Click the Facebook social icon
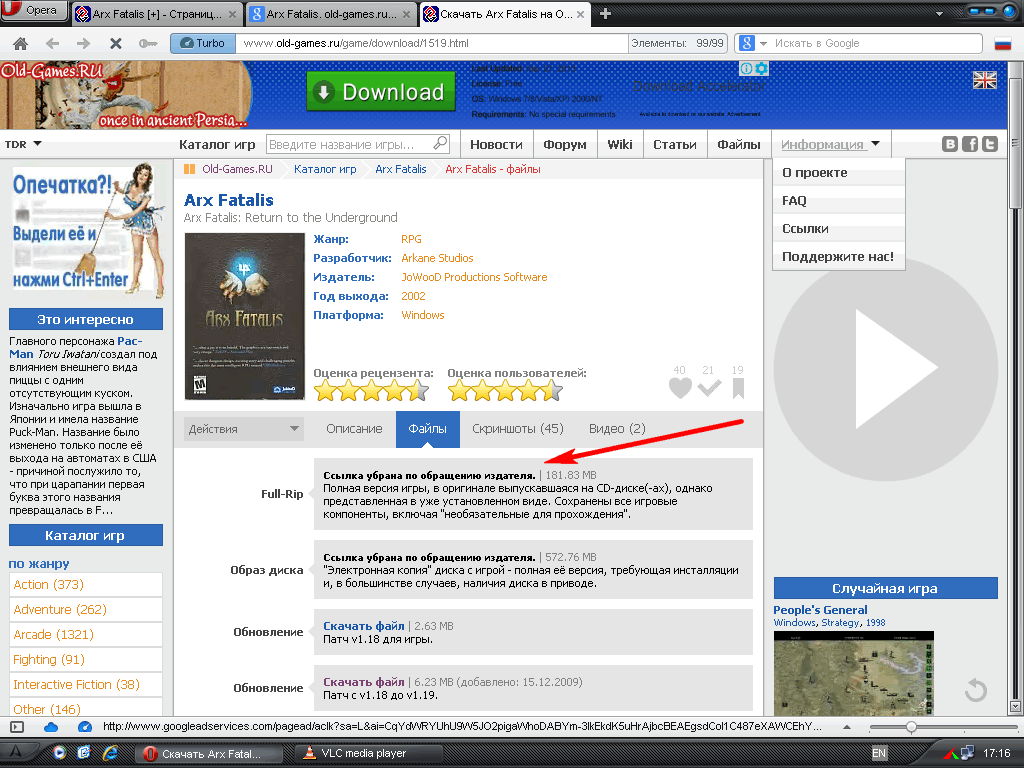 click(x=970, y=144)
